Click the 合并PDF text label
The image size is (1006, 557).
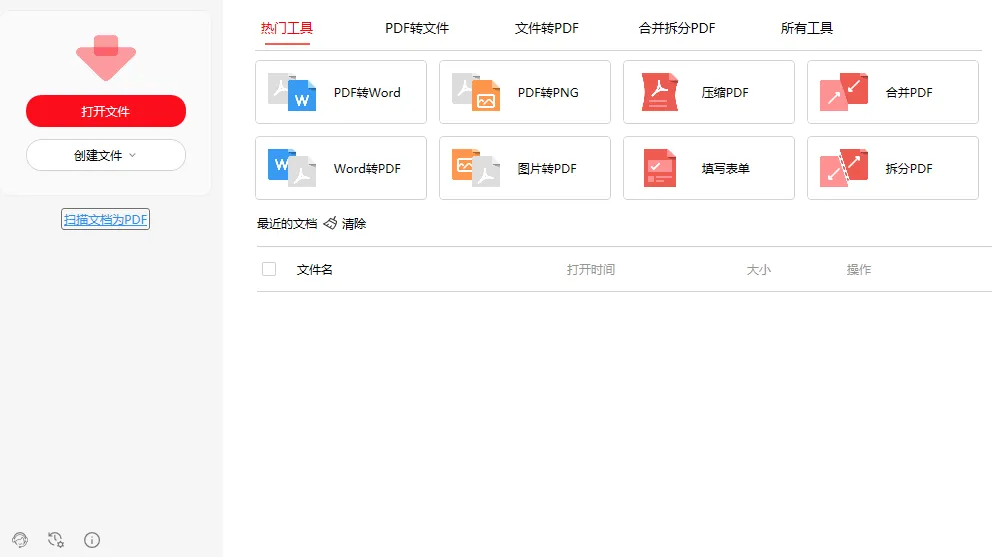tap(909, 92)
